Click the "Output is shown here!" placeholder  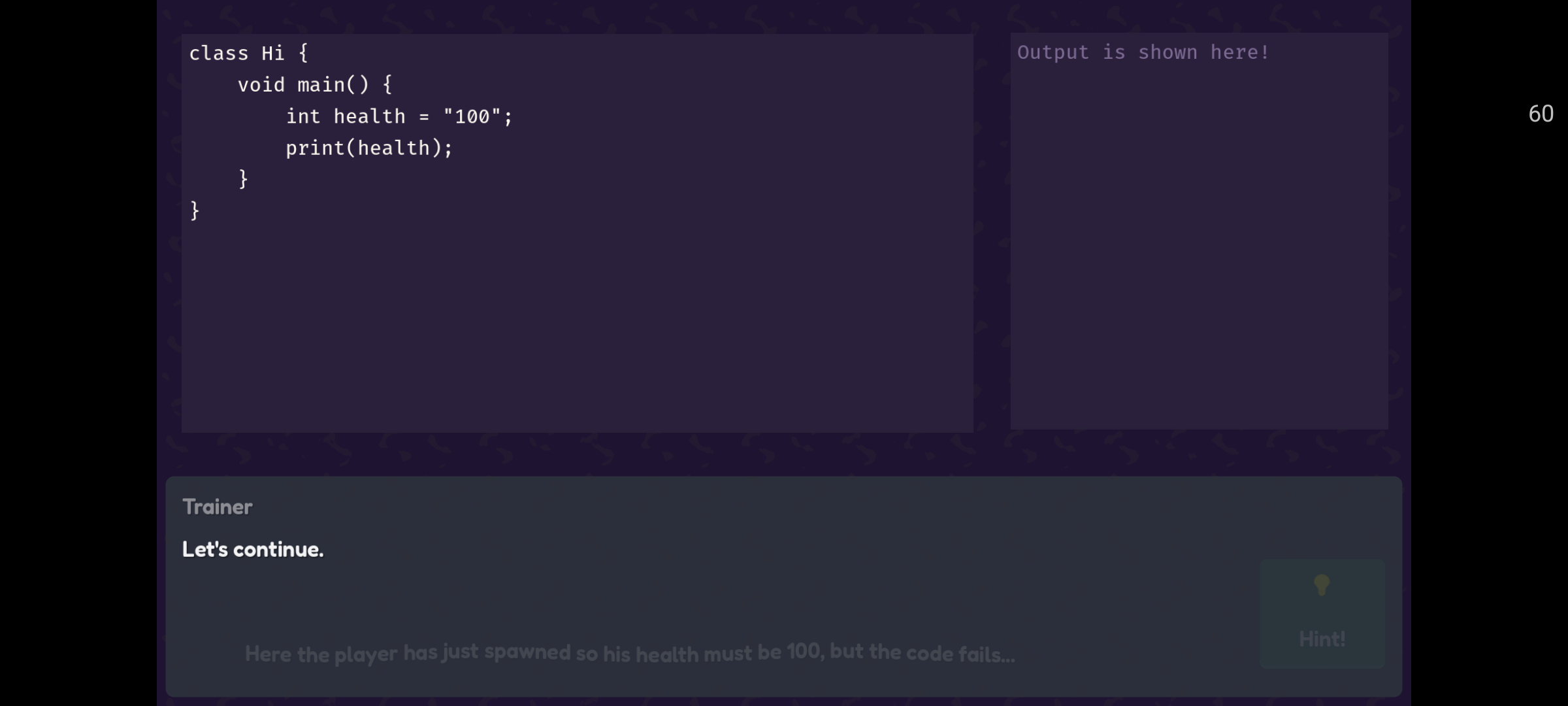pyautogui.click(x=1143, y=52)
